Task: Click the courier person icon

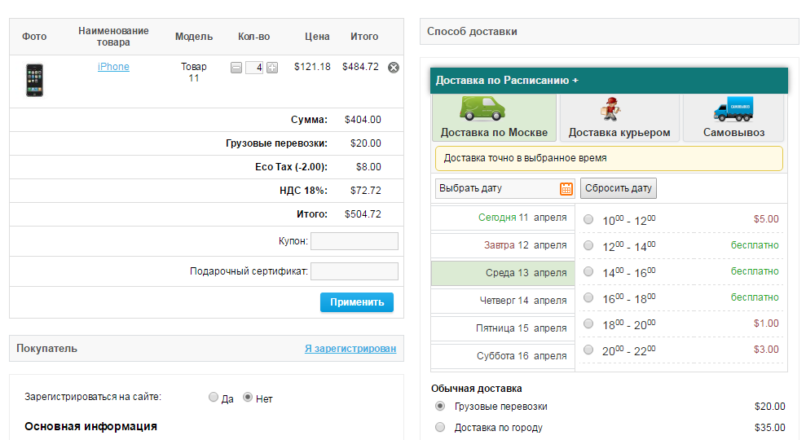Action: (611, 108)
